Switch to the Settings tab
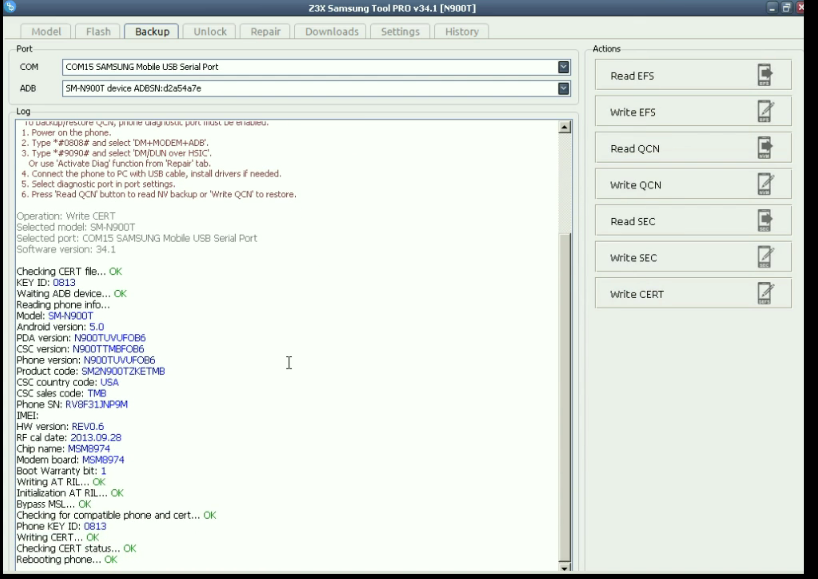The height and width of the screenshot is (579, 818). click(x=400, y=31)
